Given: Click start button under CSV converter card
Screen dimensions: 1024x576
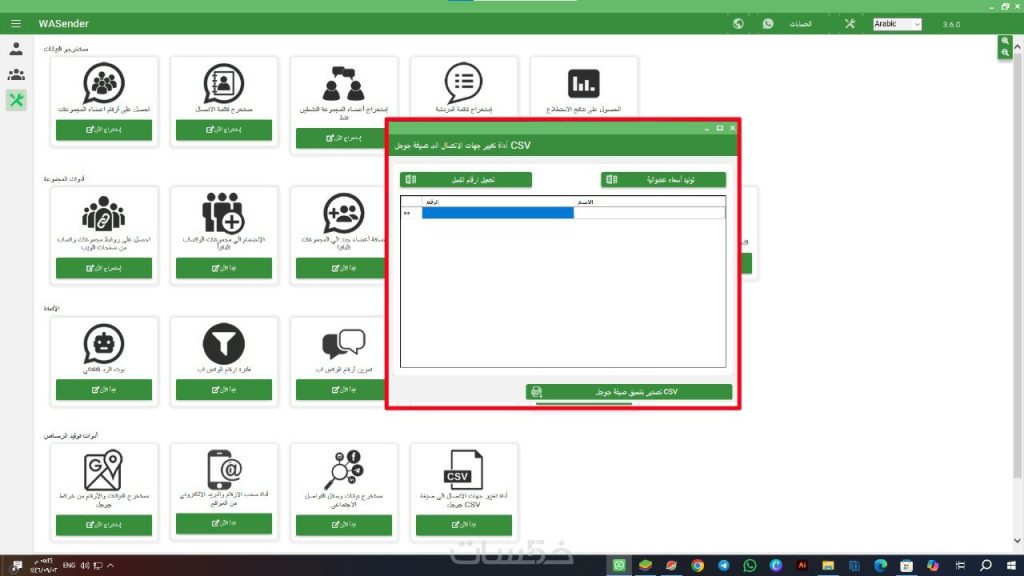Looking at the screenshot, I should pyautogui.click(x=464, y=524).
